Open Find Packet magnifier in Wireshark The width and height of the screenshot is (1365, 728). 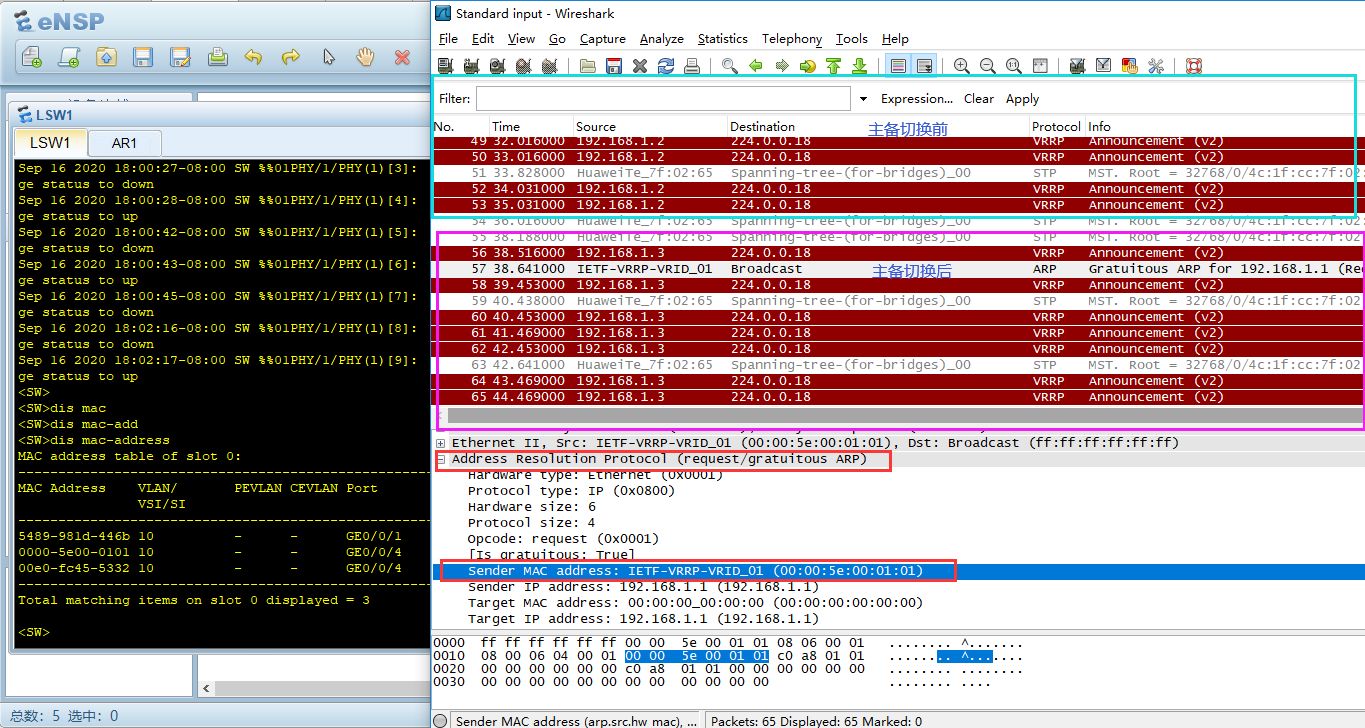point(730,66)
